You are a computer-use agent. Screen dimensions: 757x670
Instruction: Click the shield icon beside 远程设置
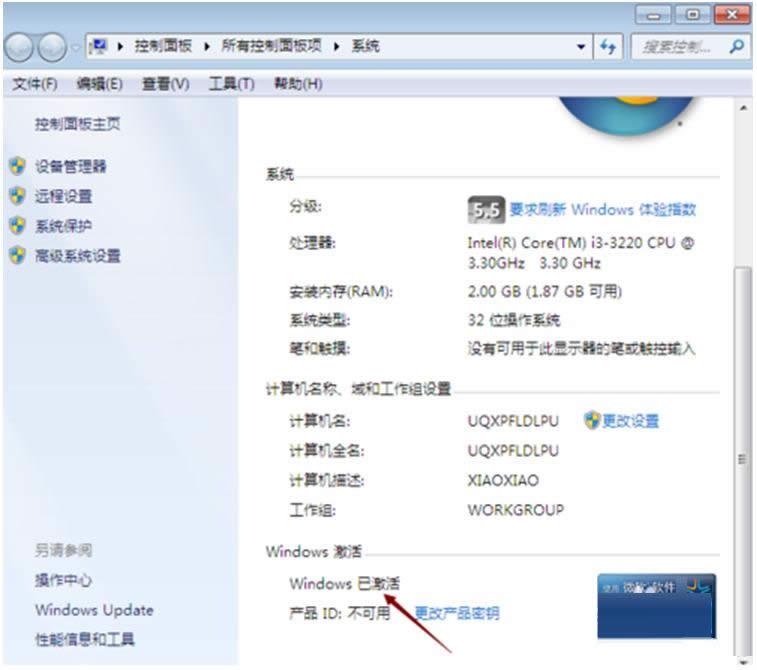[17, 196]
